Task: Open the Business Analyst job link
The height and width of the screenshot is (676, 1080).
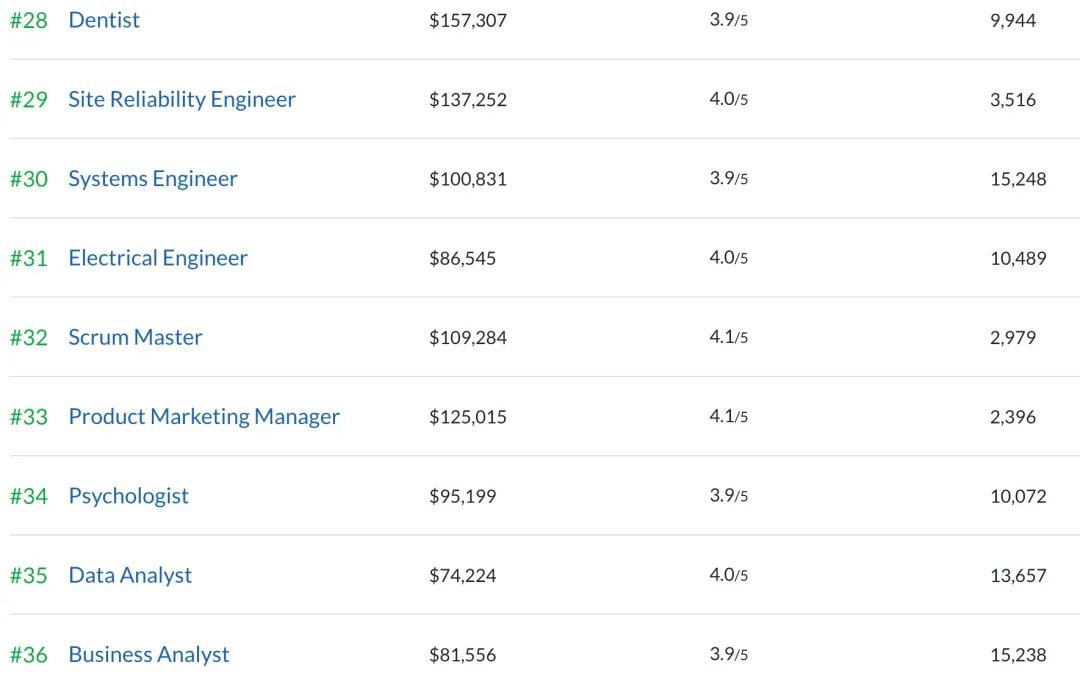Action: coord(149,655)
